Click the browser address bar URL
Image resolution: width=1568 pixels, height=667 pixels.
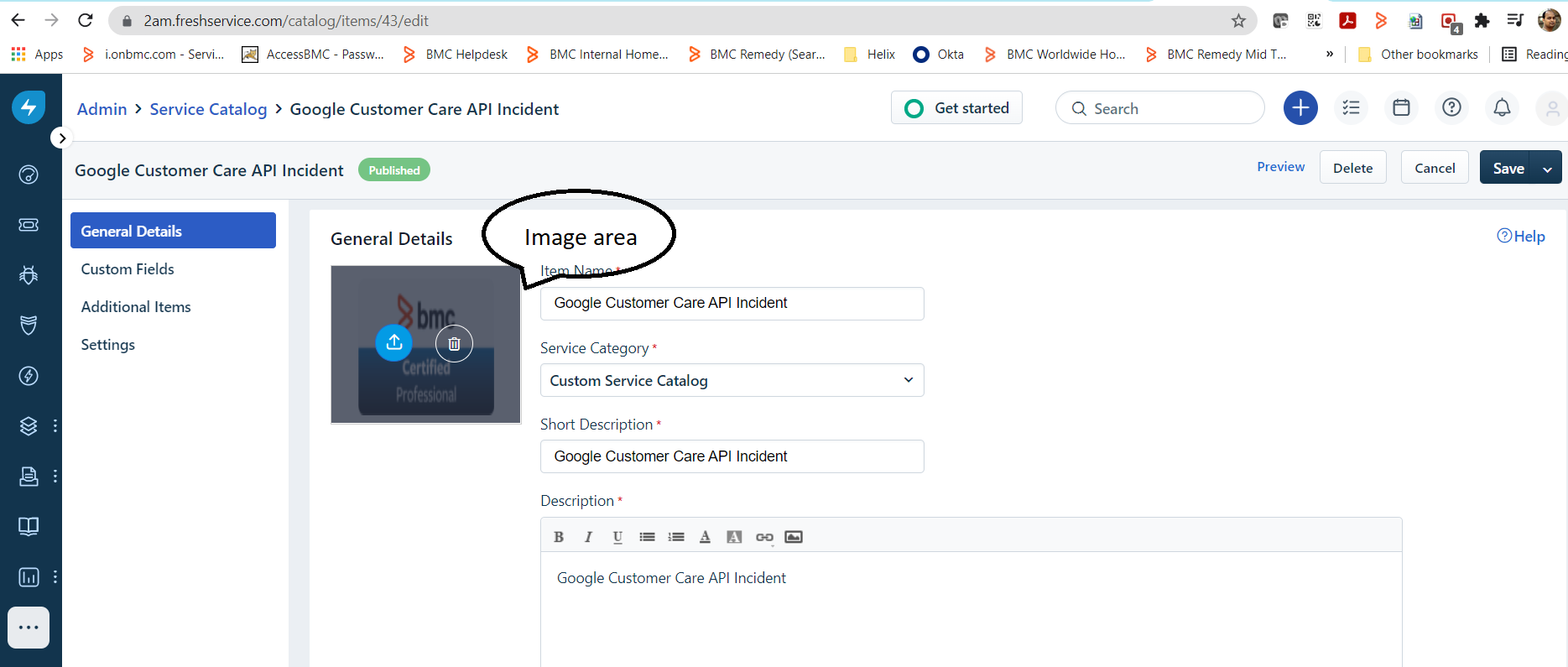[x=286, y=20]
